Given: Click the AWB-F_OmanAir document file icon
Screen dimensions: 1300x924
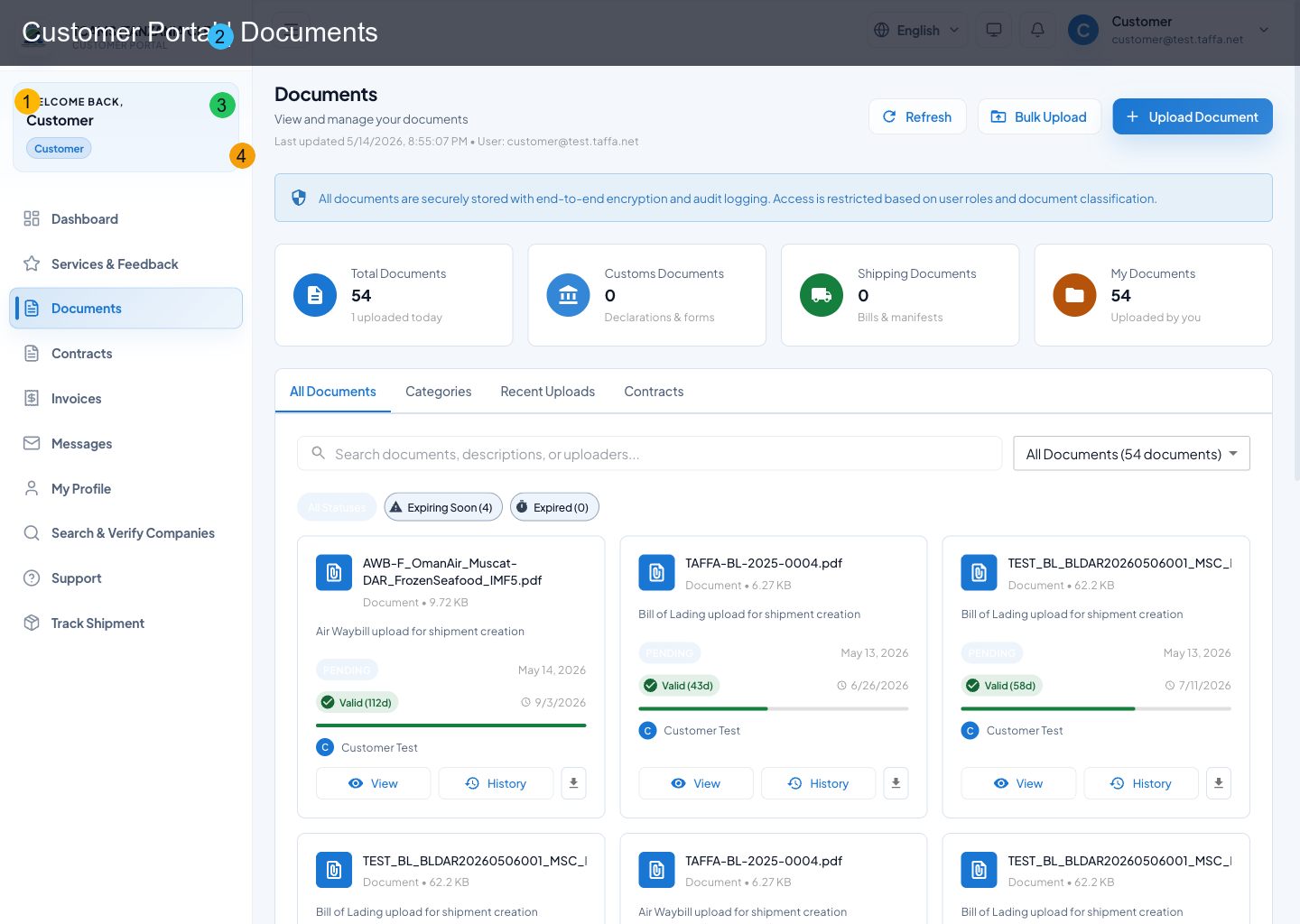Looking at the screenshot, I should [x=334, y=572].
